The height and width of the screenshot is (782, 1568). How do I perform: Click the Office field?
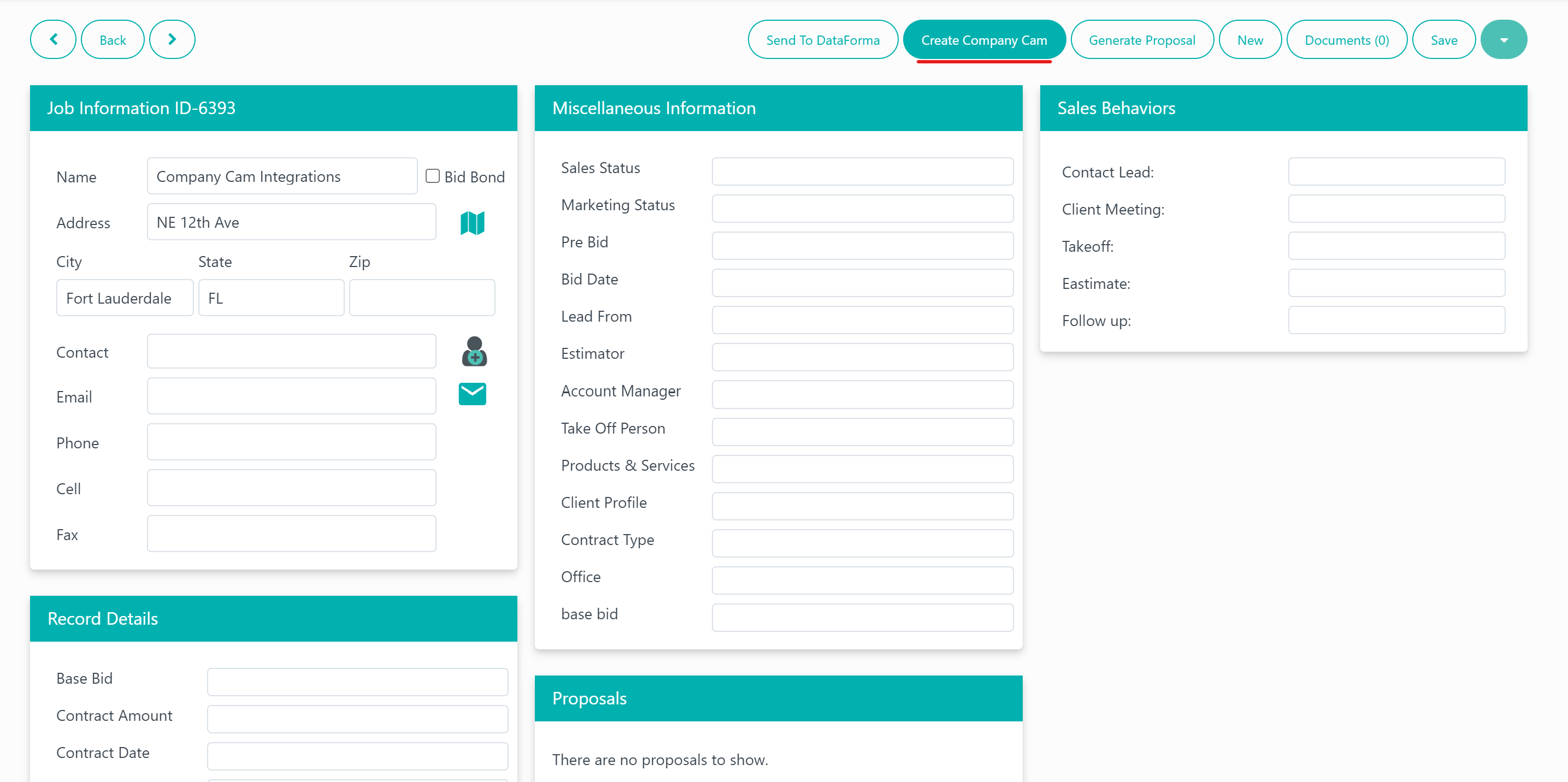pyautogui.click(x=862, y=580)
